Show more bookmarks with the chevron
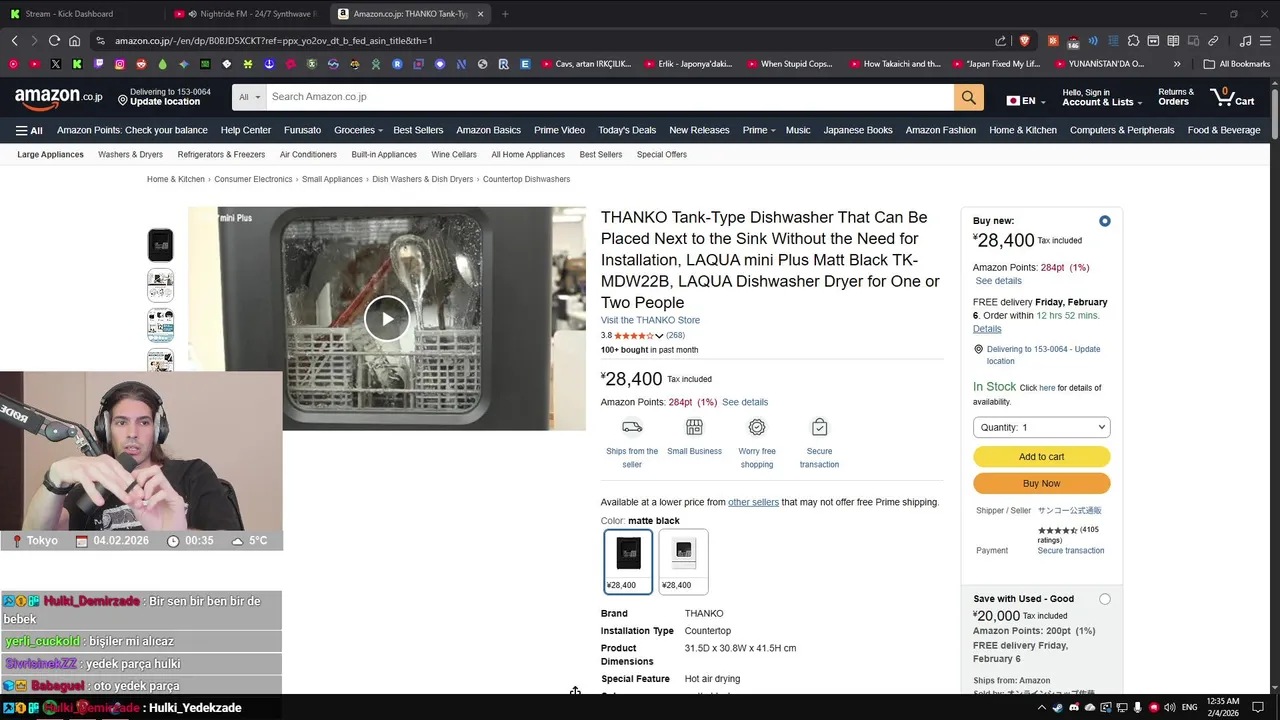The image size is (1280, 720). (1177, 64)
